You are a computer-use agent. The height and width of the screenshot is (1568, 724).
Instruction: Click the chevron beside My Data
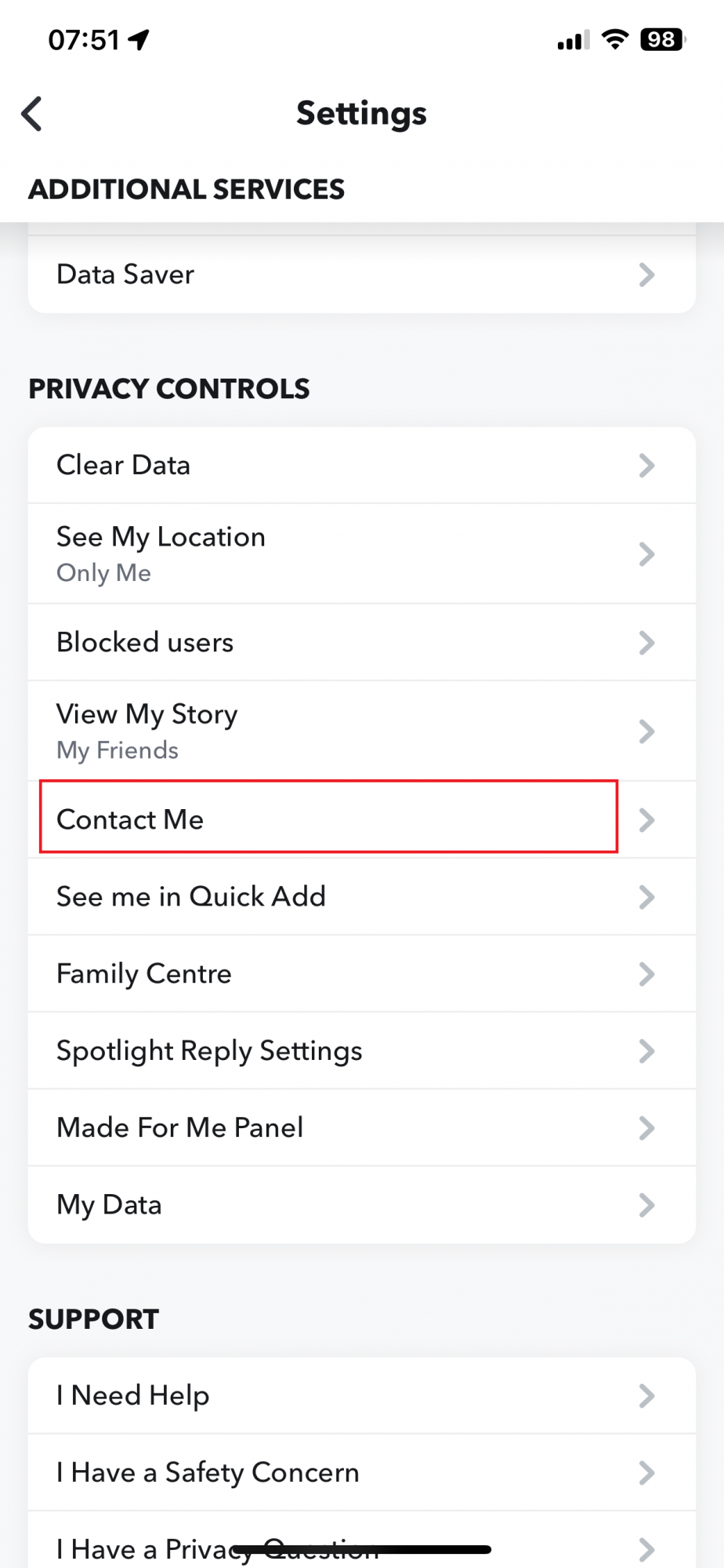[x=646, y=1205]
